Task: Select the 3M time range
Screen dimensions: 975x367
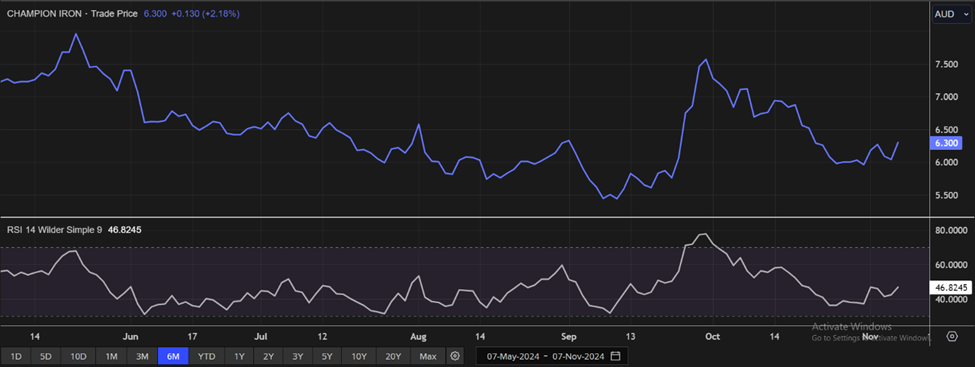Action: tap(142, 356)
